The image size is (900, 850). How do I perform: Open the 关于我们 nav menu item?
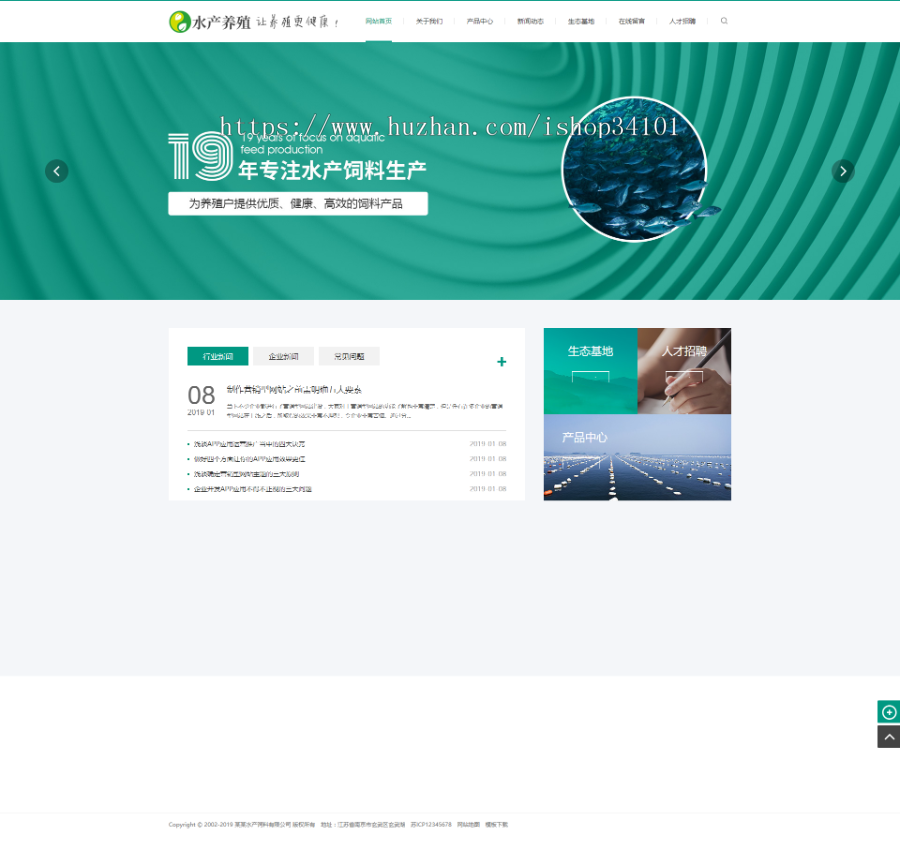pos(429,21)
